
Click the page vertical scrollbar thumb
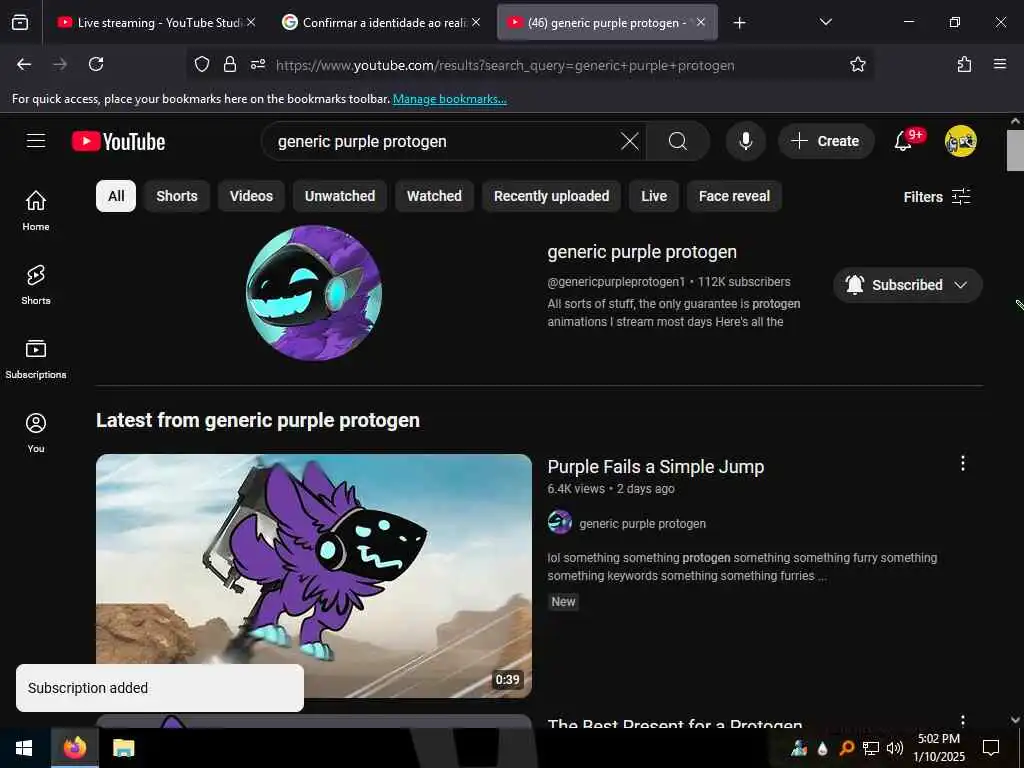[x=1016, y=150]
